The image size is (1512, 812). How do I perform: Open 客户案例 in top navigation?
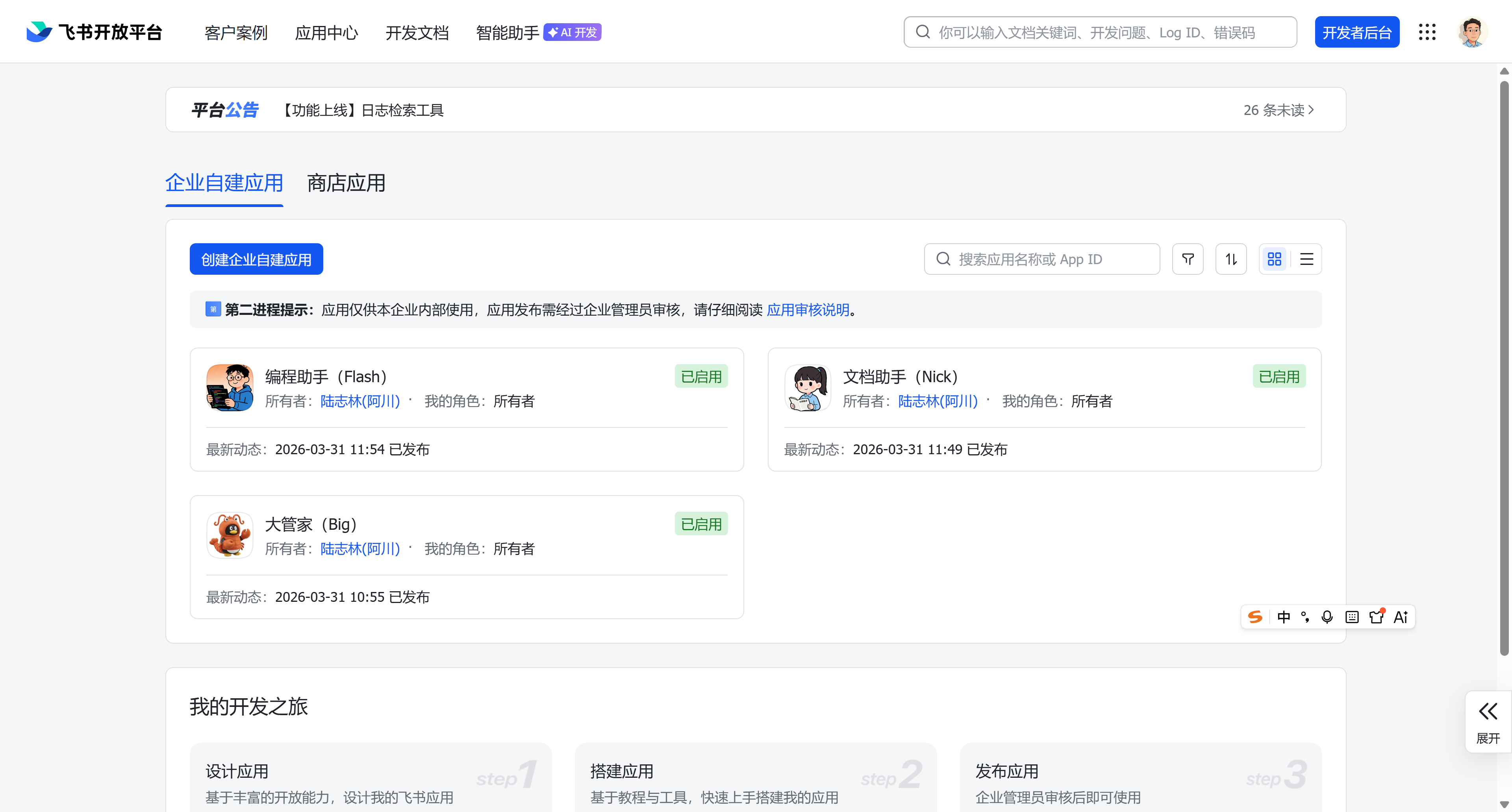(x=236, y=32)
